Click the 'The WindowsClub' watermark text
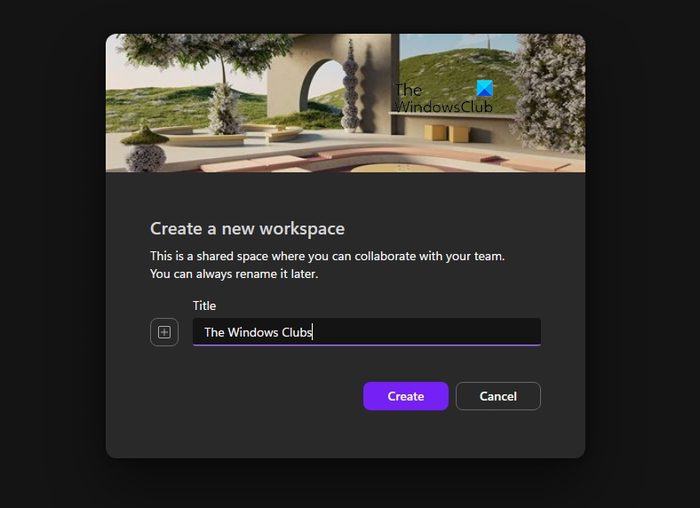The image size is (700, 508). (443, 98)
